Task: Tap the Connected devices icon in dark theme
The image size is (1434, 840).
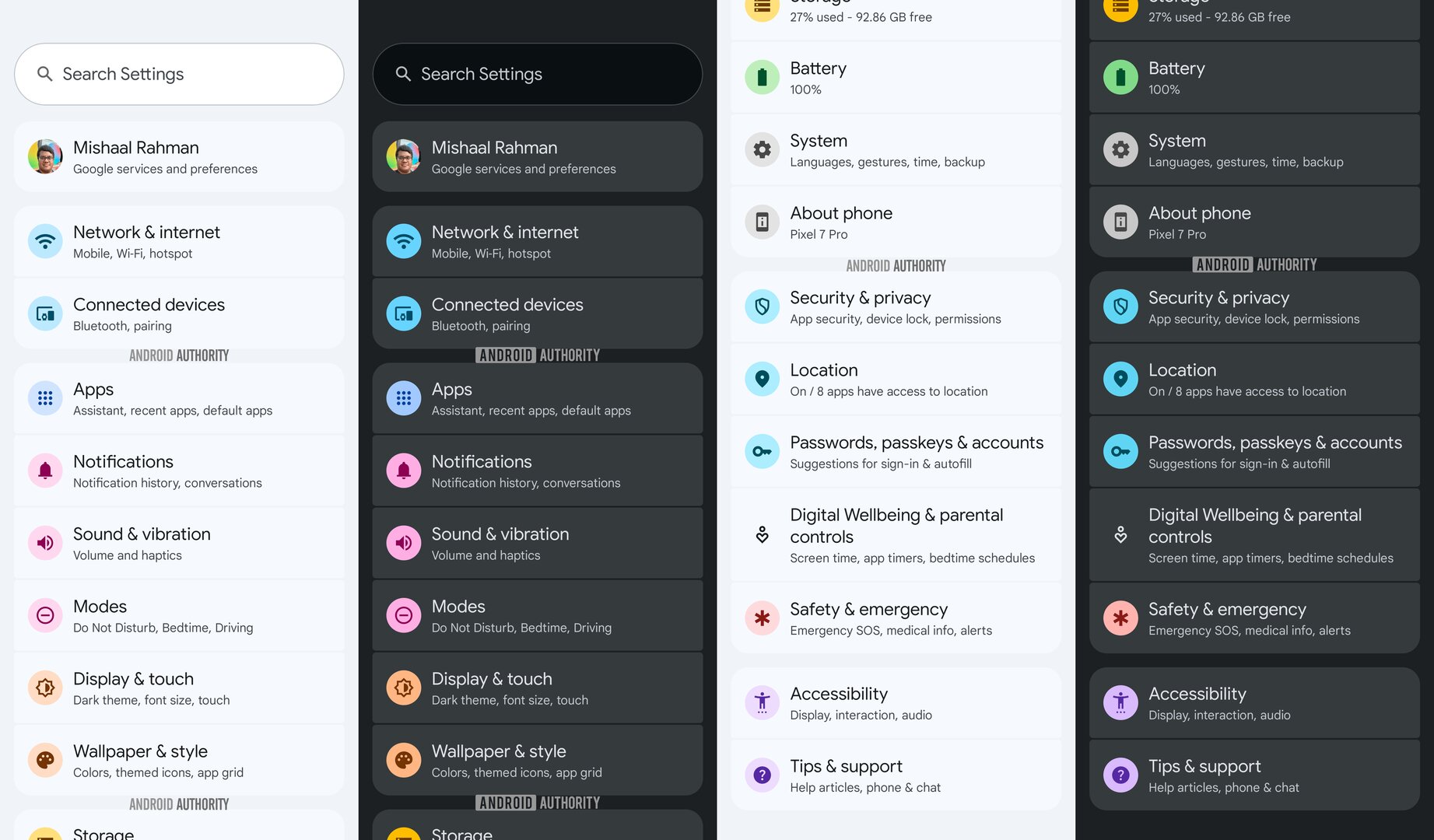Action: point(404,313)
